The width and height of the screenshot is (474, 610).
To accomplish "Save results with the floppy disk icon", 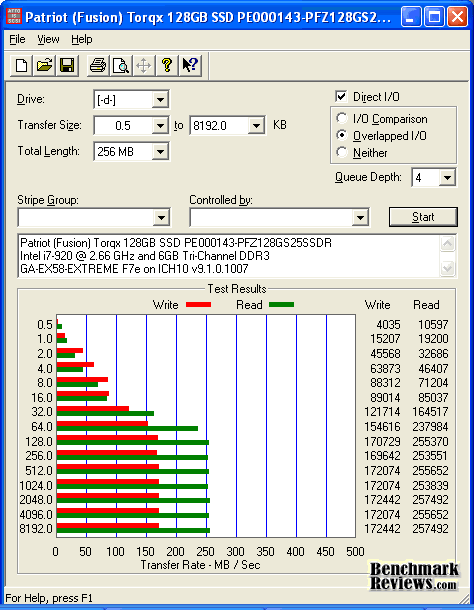I will [x=67, y=65].
